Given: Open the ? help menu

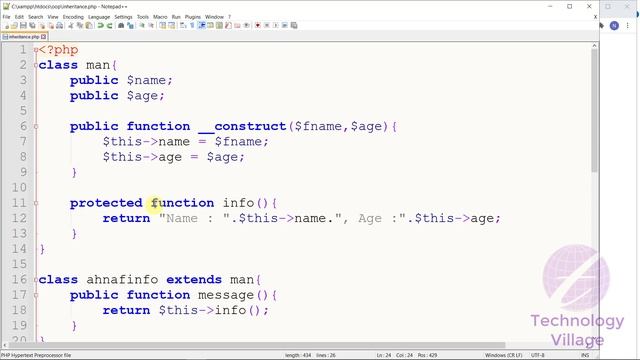Looking at the screenshot, I should (x=229, y=17).
